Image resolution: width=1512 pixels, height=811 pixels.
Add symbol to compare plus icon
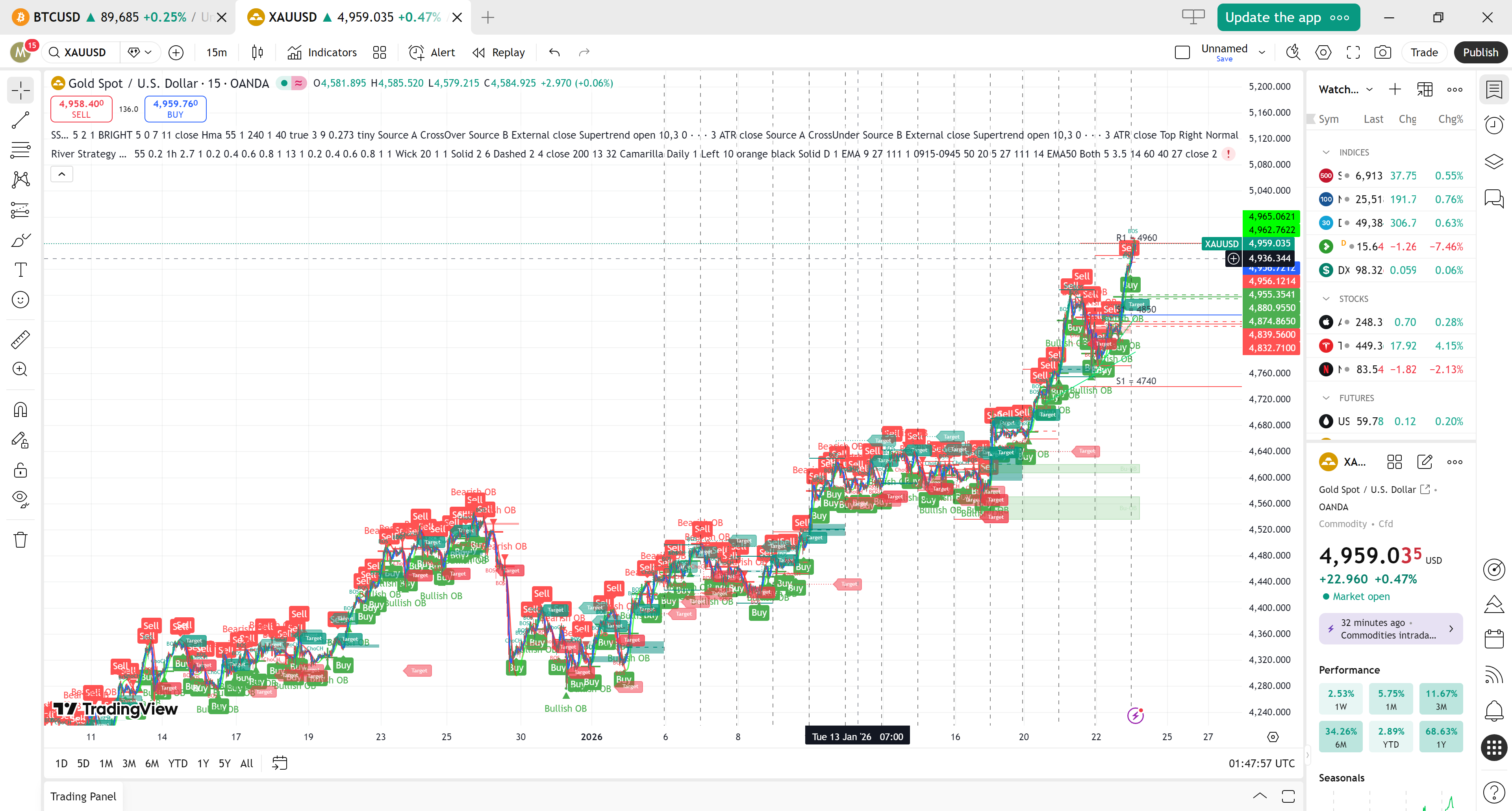click(x=176, y=52)
